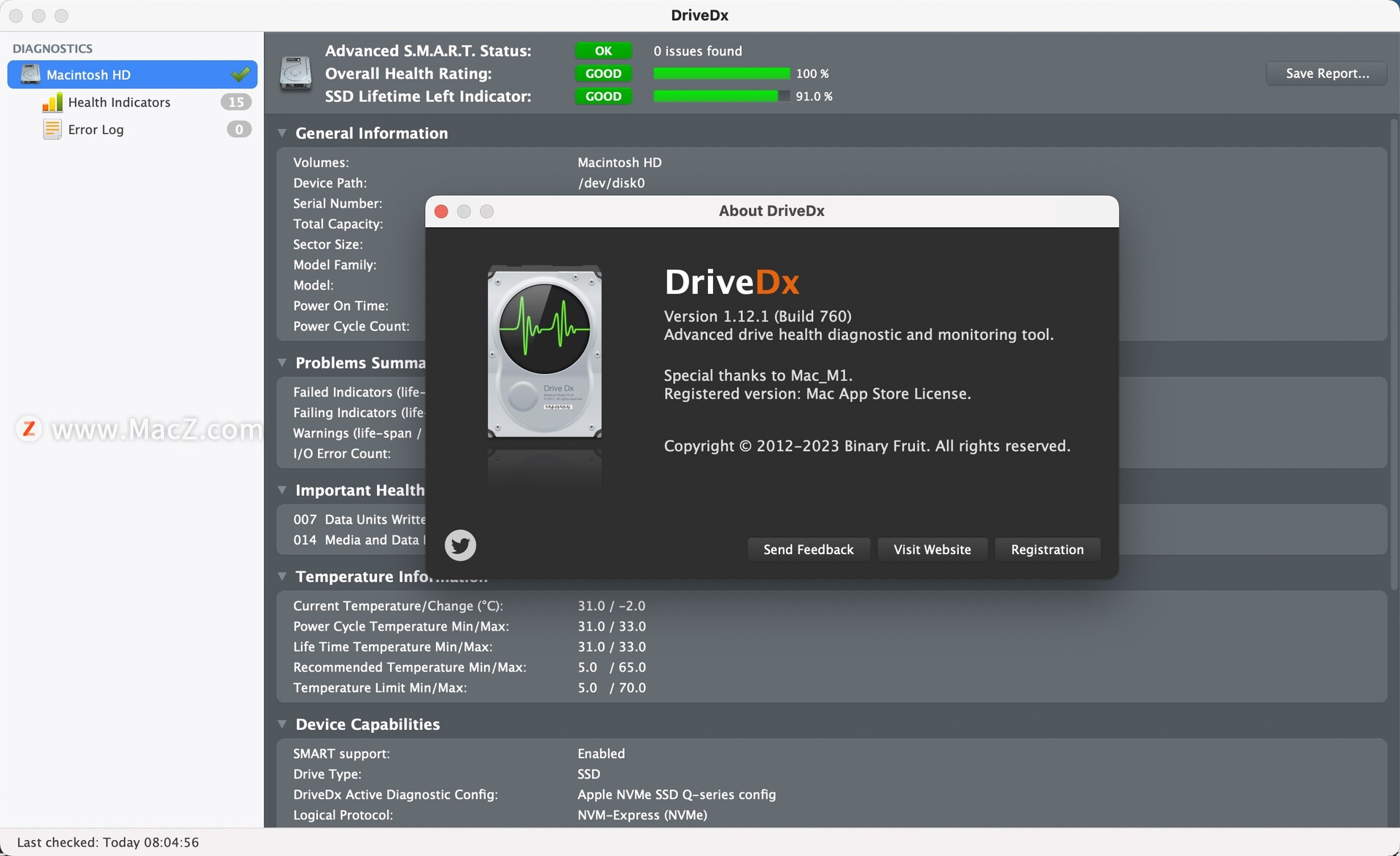This screenshot has width=1400, height=856.
Task: Click the green OK status badge
Action: coord(603,51)
